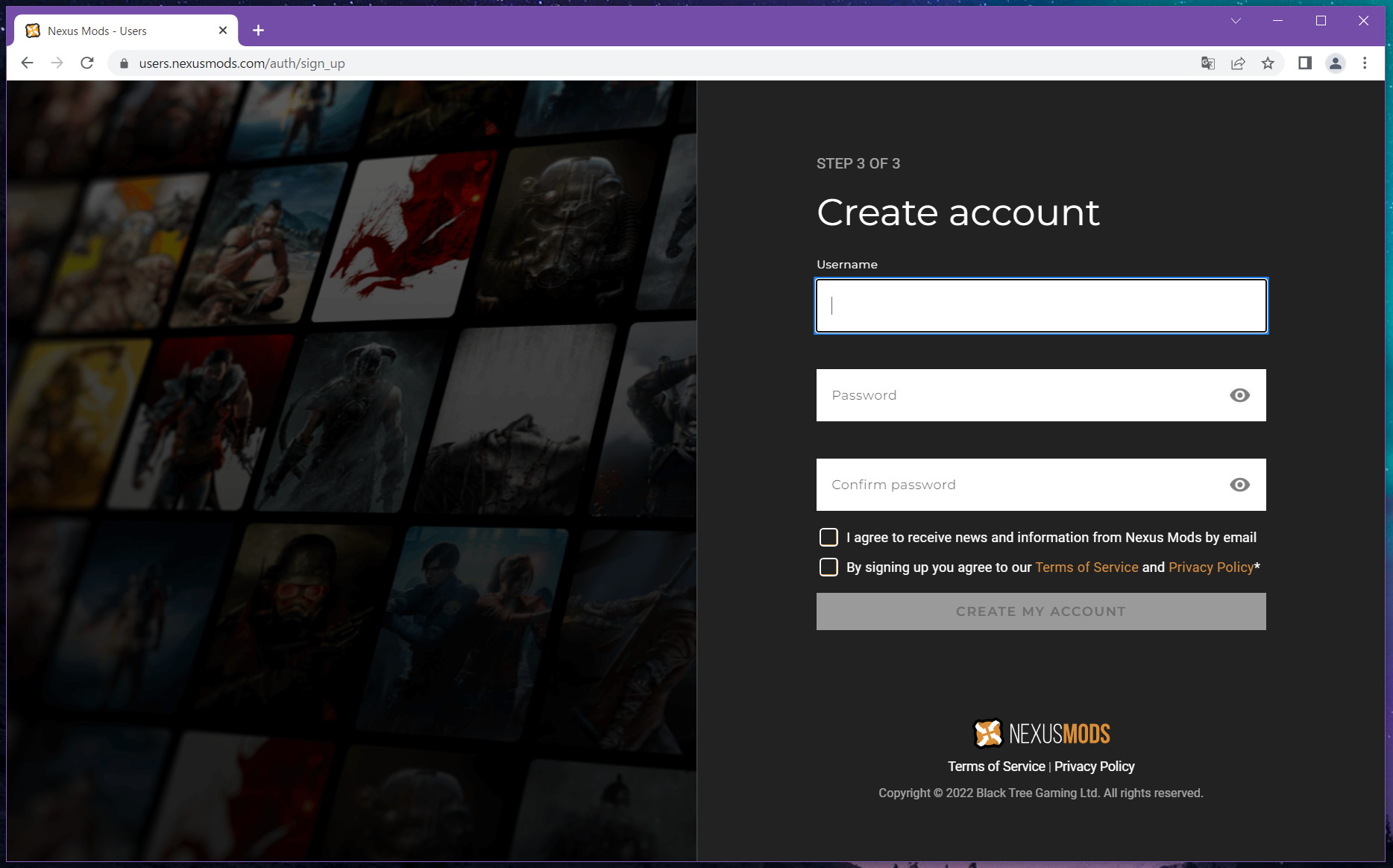This screenshot has width=1393, height=868.
Task: Select the Nexus Mods - Users tab
Action: coord(125,31)
